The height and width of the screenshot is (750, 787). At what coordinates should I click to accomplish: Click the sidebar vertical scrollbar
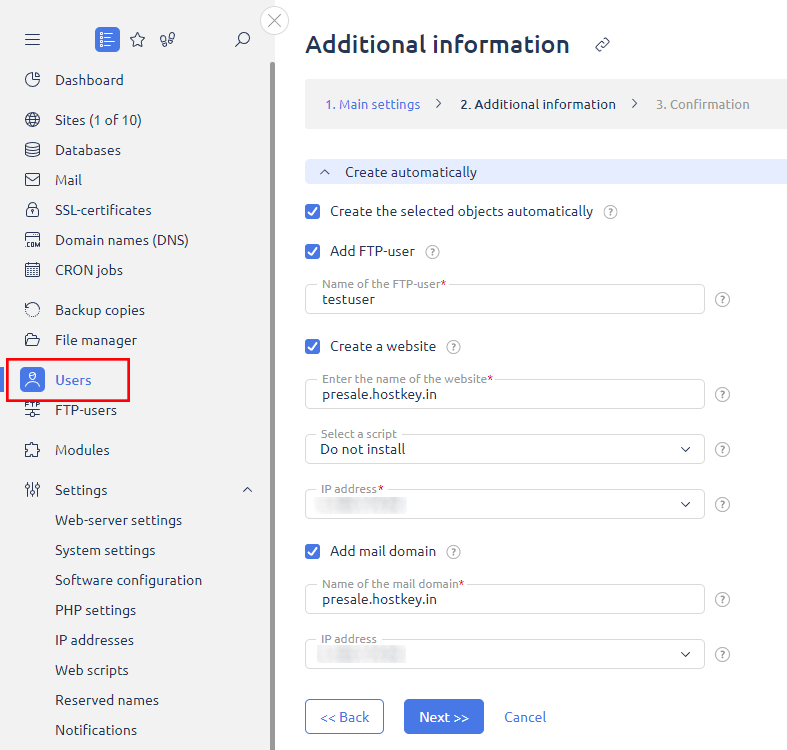click(x=272, y=400)
